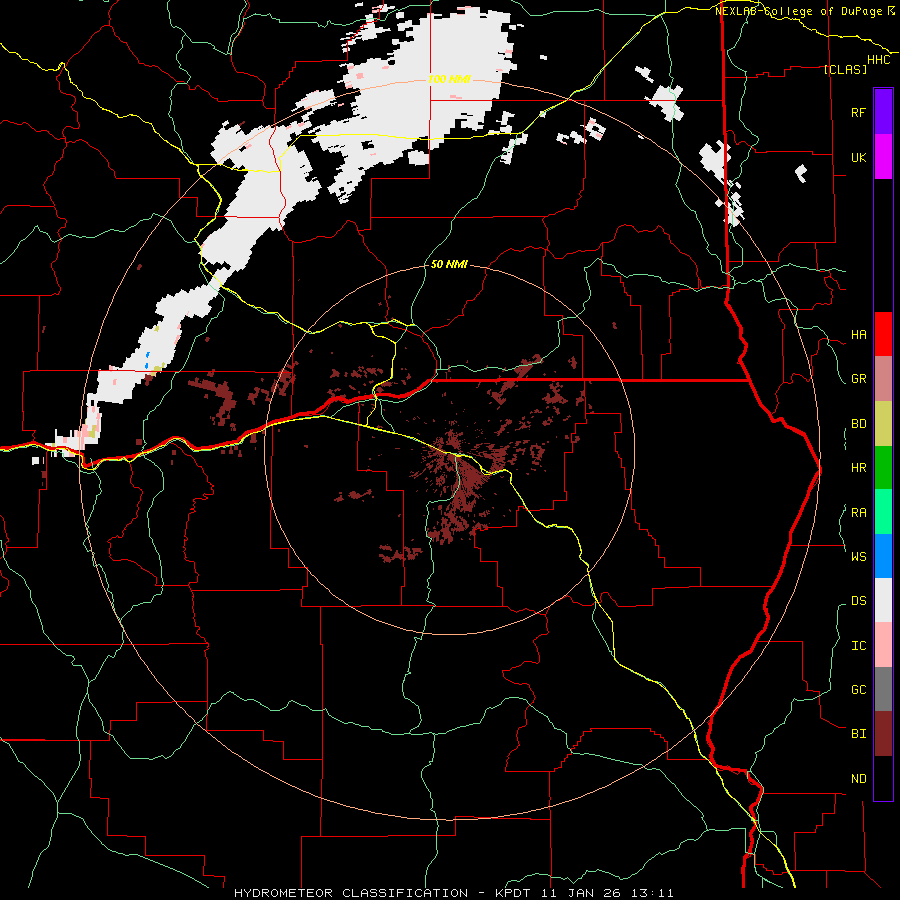The image size is (900, 900).
Task: Click the HA red legend swatch
Action: 883,334
